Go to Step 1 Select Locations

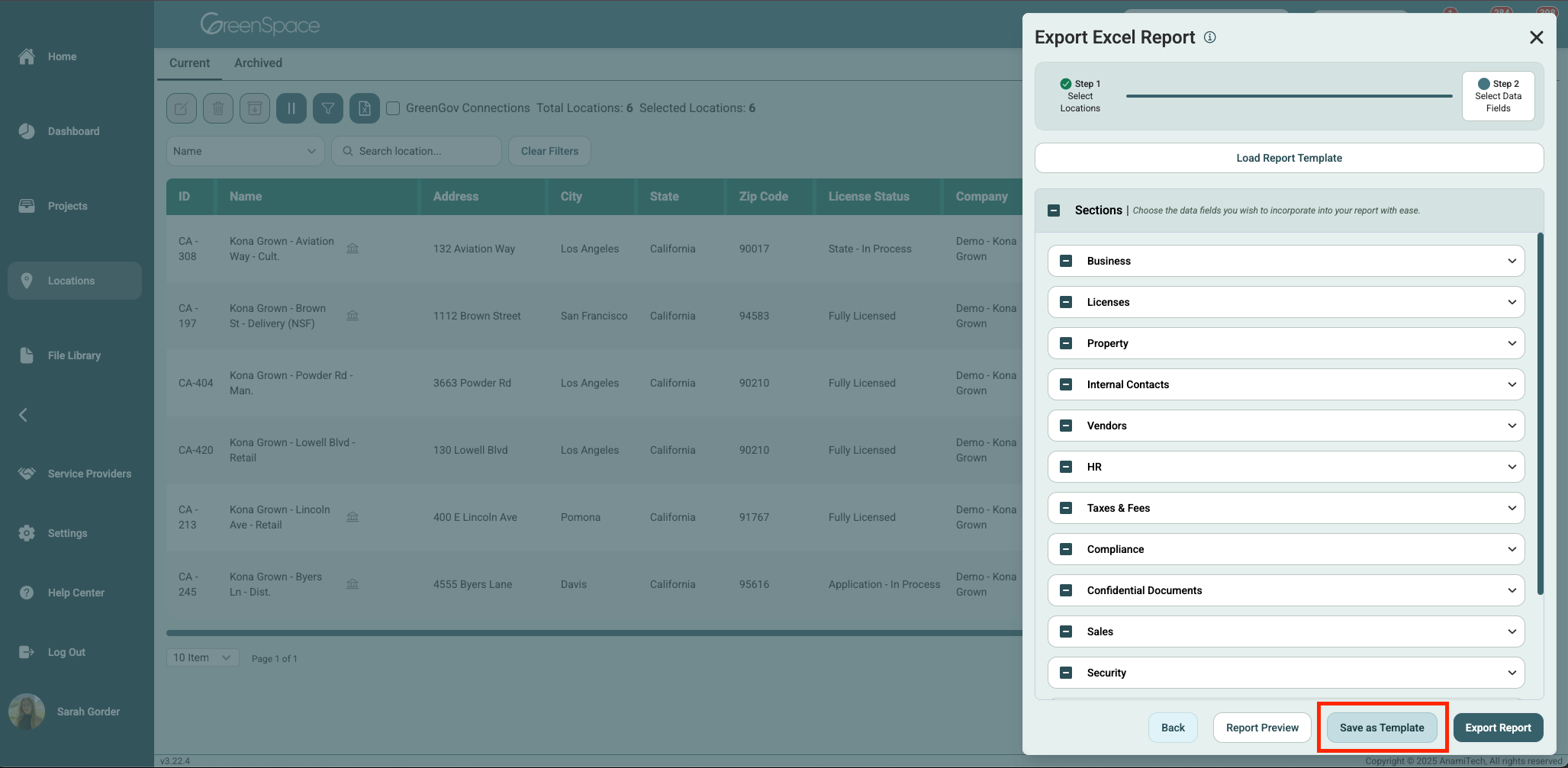pyautogui.click(x=1080, y=96)
